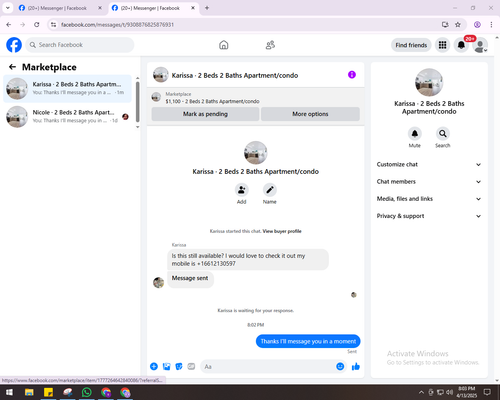Open Chrome's three-dot menu
Viewport: 500px width, 400px height.
click(x=491, y=24)
